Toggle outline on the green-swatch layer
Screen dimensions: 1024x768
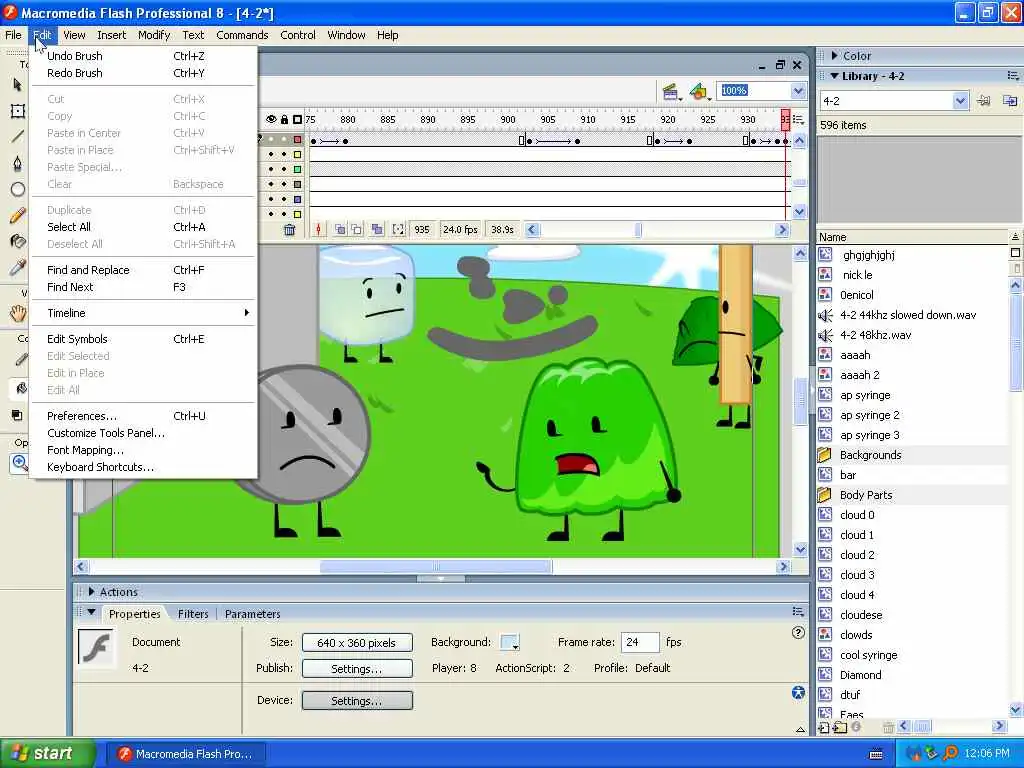(298, 169)
